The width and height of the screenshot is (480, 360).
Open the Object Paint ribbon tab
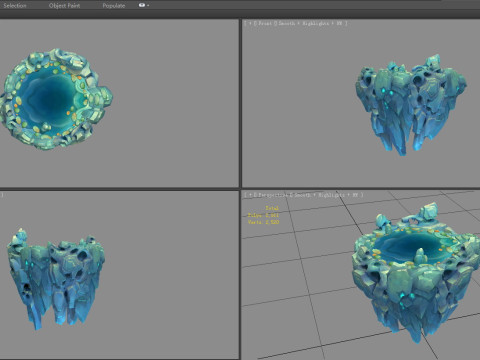point(64,6)
